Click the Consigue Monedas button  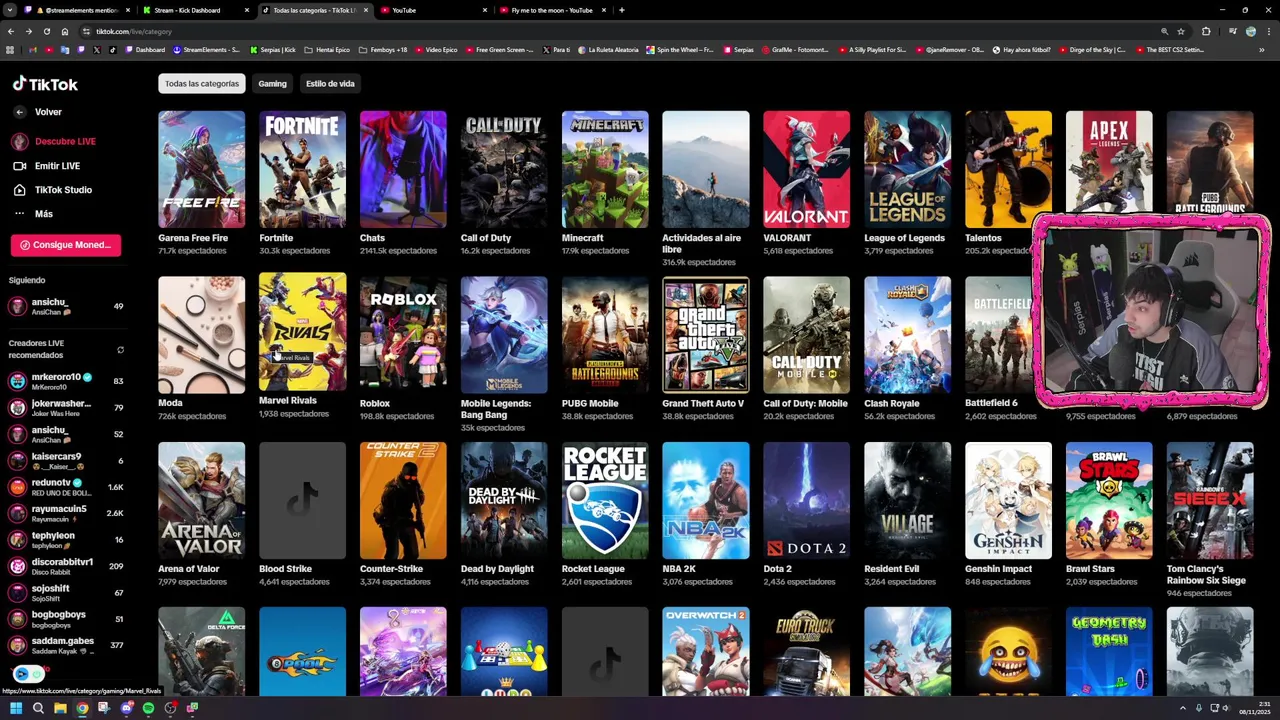[66, 245]
